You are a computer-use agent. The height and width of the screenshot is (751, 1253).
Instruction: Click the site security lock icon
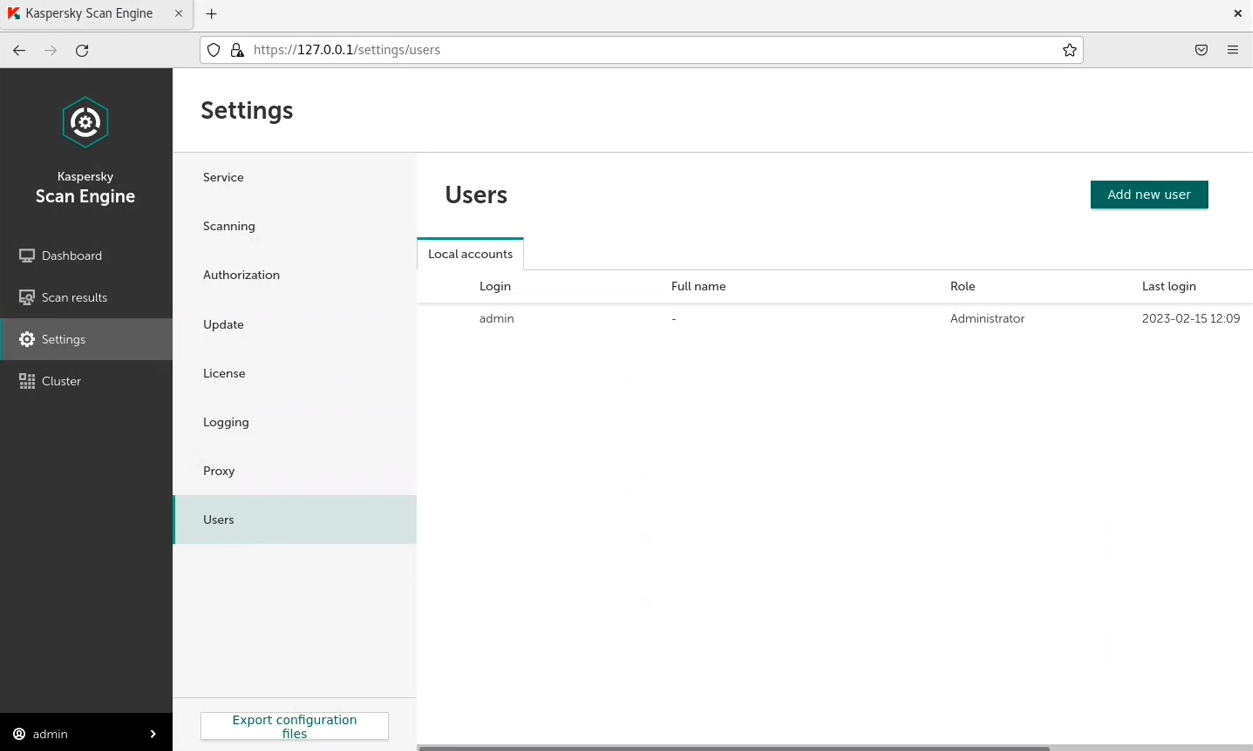click(237, 50)
